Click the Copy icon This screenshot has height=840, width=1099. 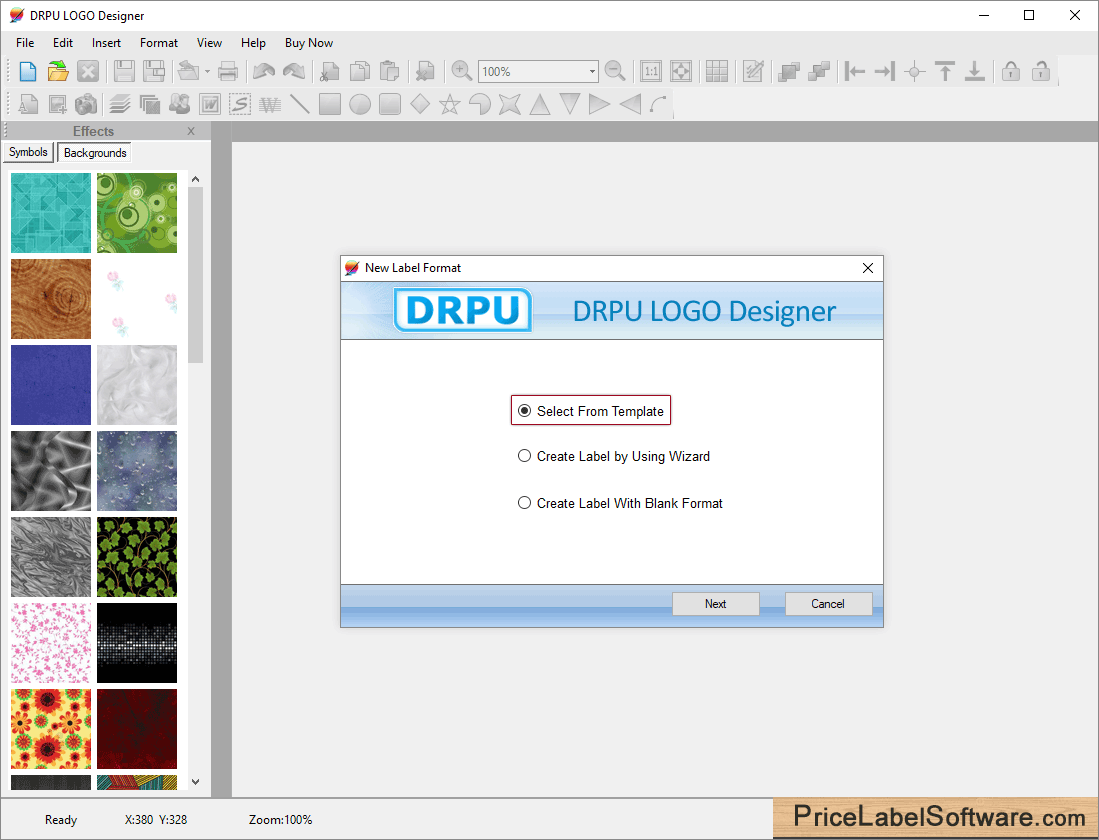point(360,72)
